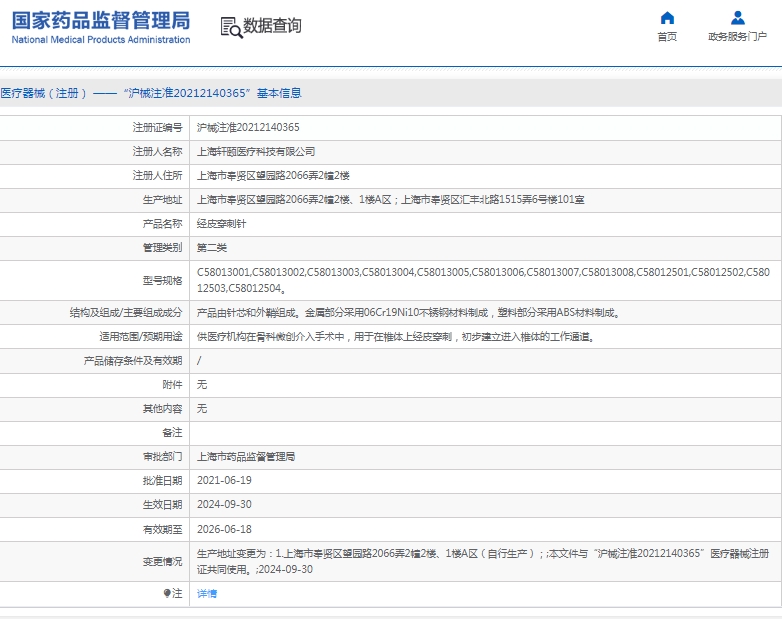The height and width of the screenshot is (619, 782).
Task: Click the 结构及组成/主要组成成分 label
Action: [x=126, y=313]
